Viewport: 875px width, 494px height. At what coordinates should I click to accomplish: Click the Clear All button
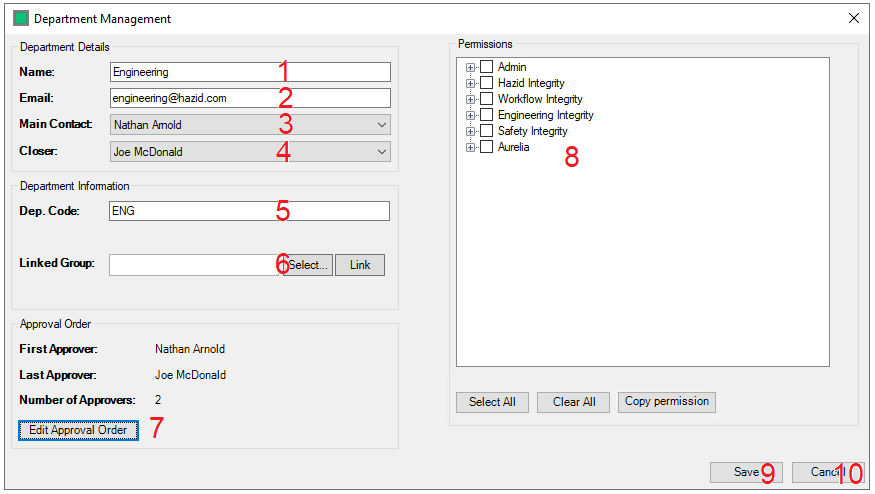(x=574, y=402)
